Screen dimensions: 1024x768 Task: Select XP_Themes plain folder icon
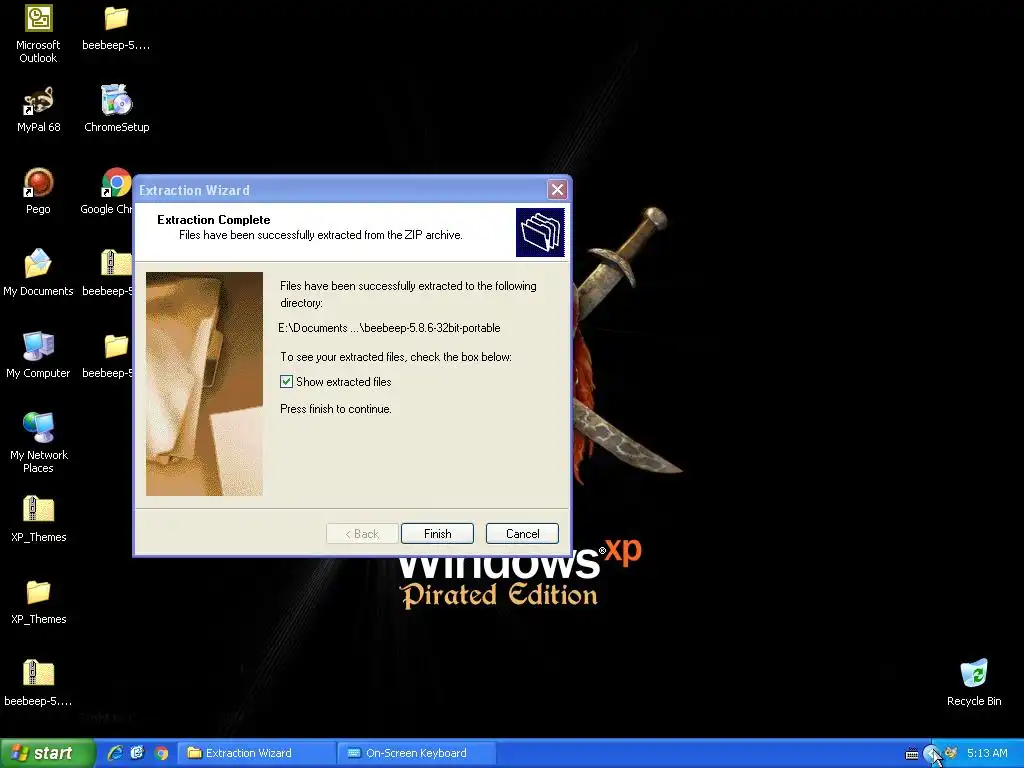(x=39, y=602)
